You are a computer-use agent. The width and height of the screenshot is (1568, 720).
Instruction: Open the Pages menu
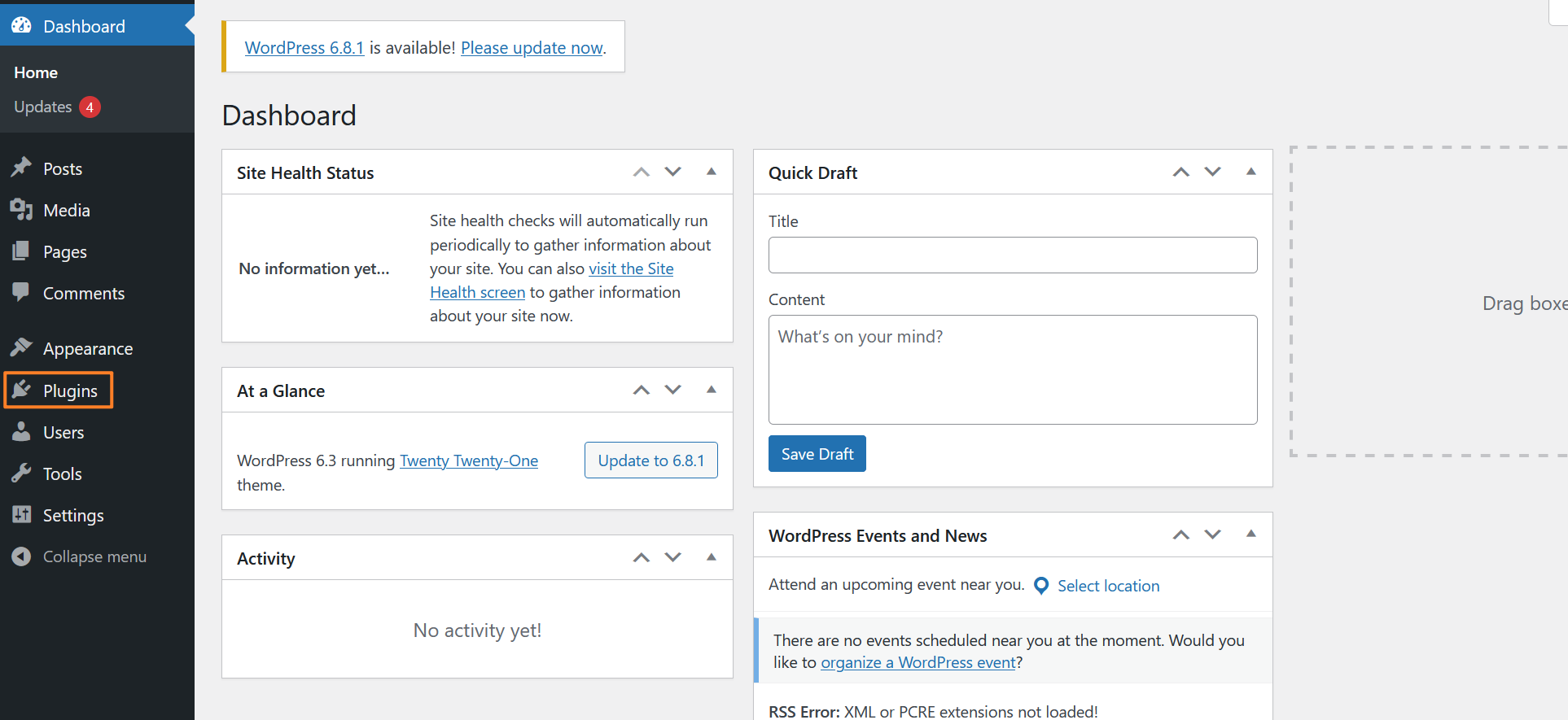[x=97, y=251]
